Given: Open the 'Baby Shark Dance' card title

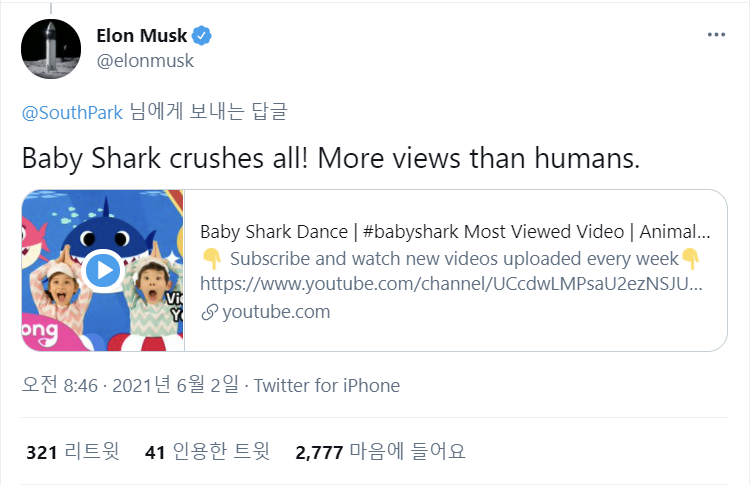Looking at the screenshot, I should pyautogui.click(x=455, y=232).
